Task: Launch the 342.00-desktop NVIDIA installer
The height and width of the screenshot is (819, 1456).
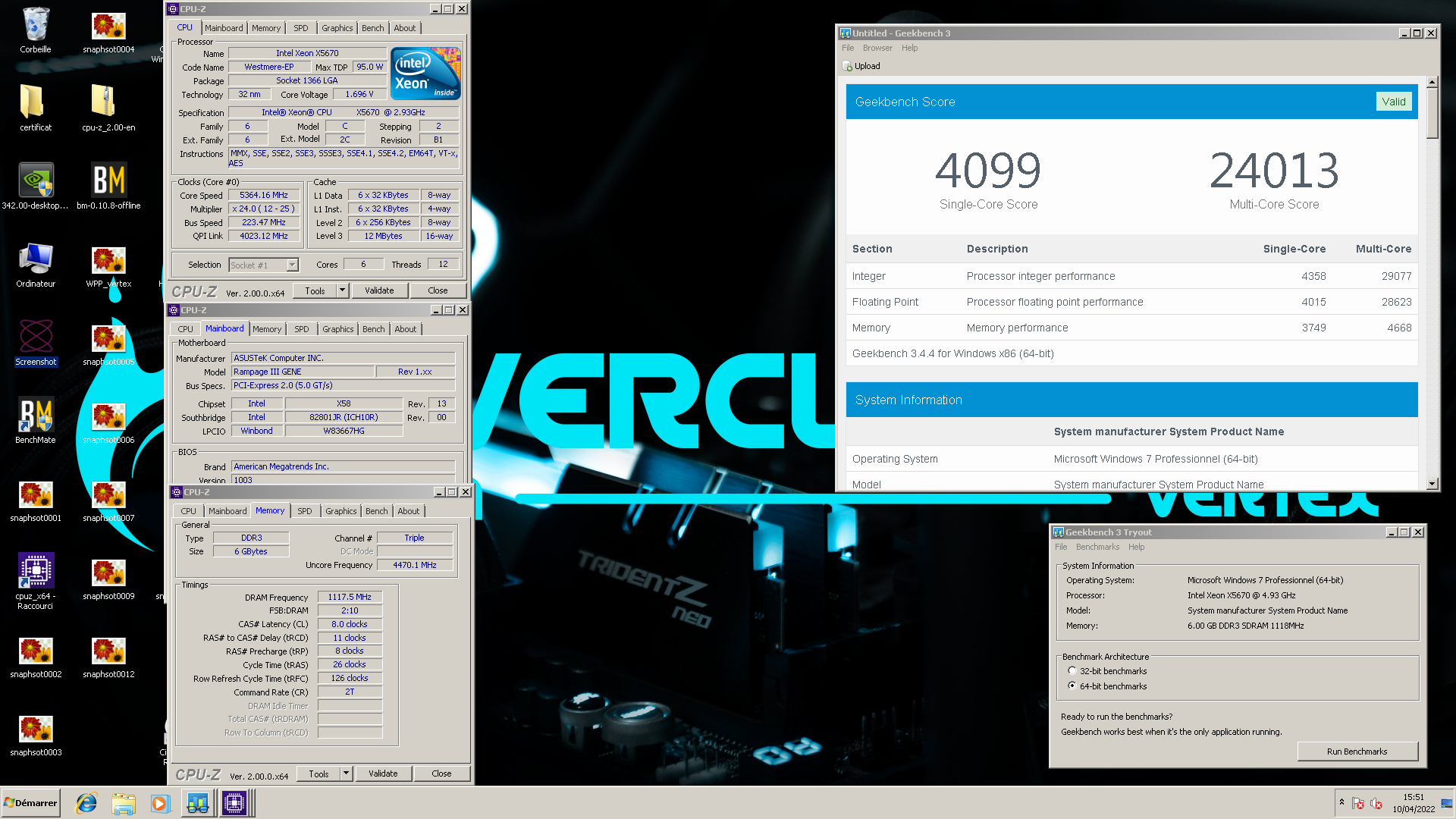Action: click(x=36, y=187)
